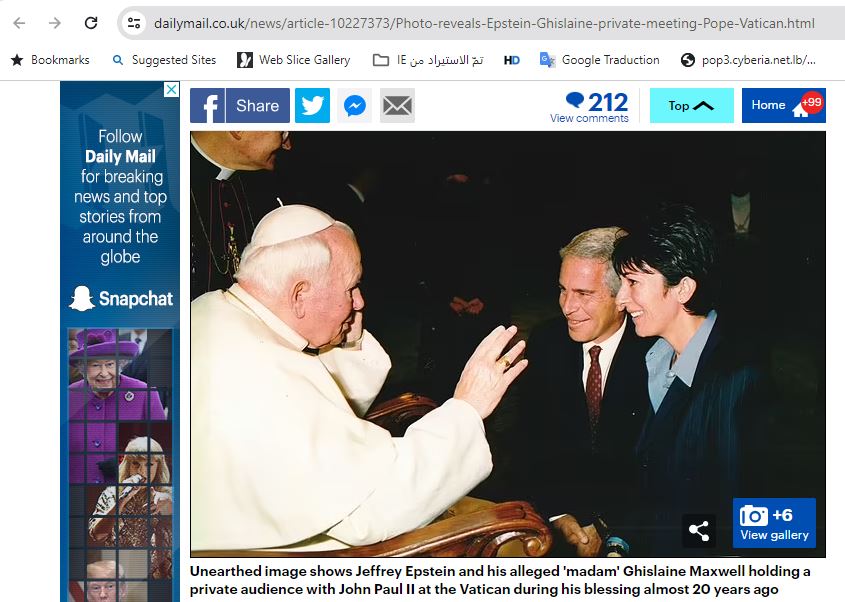Share article on Facebook
The image size is (845, 602).
tap(240, 105)
